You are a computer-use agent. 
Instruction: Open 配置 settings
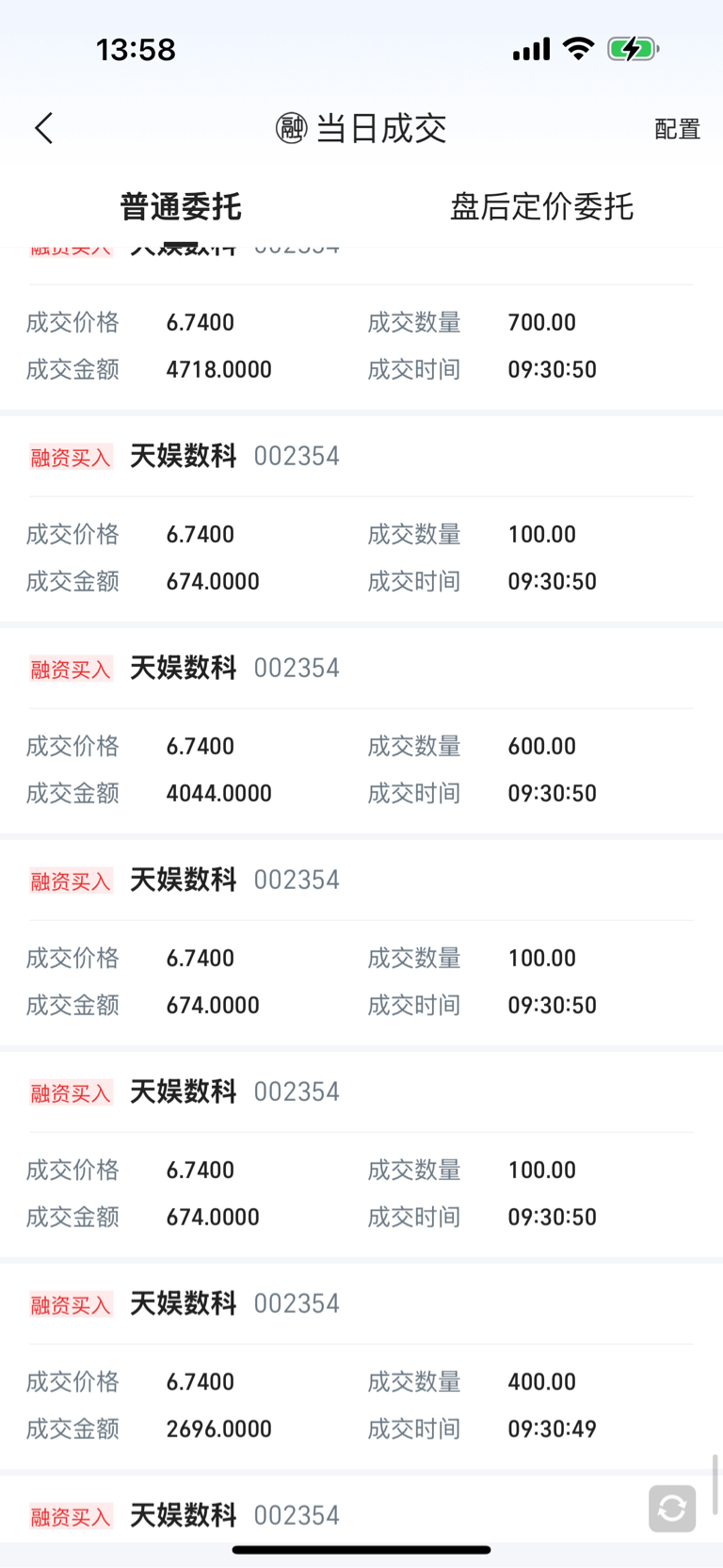point(677,129)
